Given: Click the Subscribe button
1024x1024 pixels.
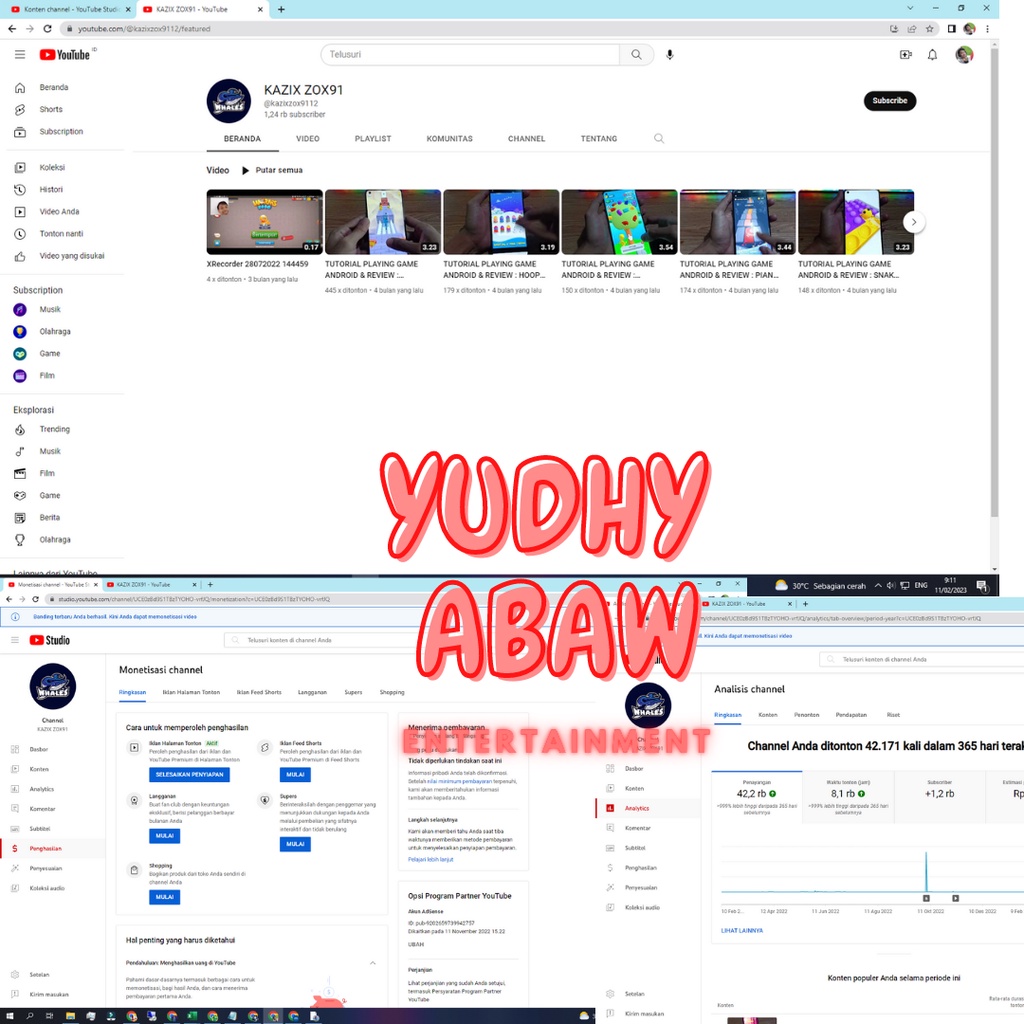Looking at the screenshot, I should pyautogui.click(x=889, y=101).
